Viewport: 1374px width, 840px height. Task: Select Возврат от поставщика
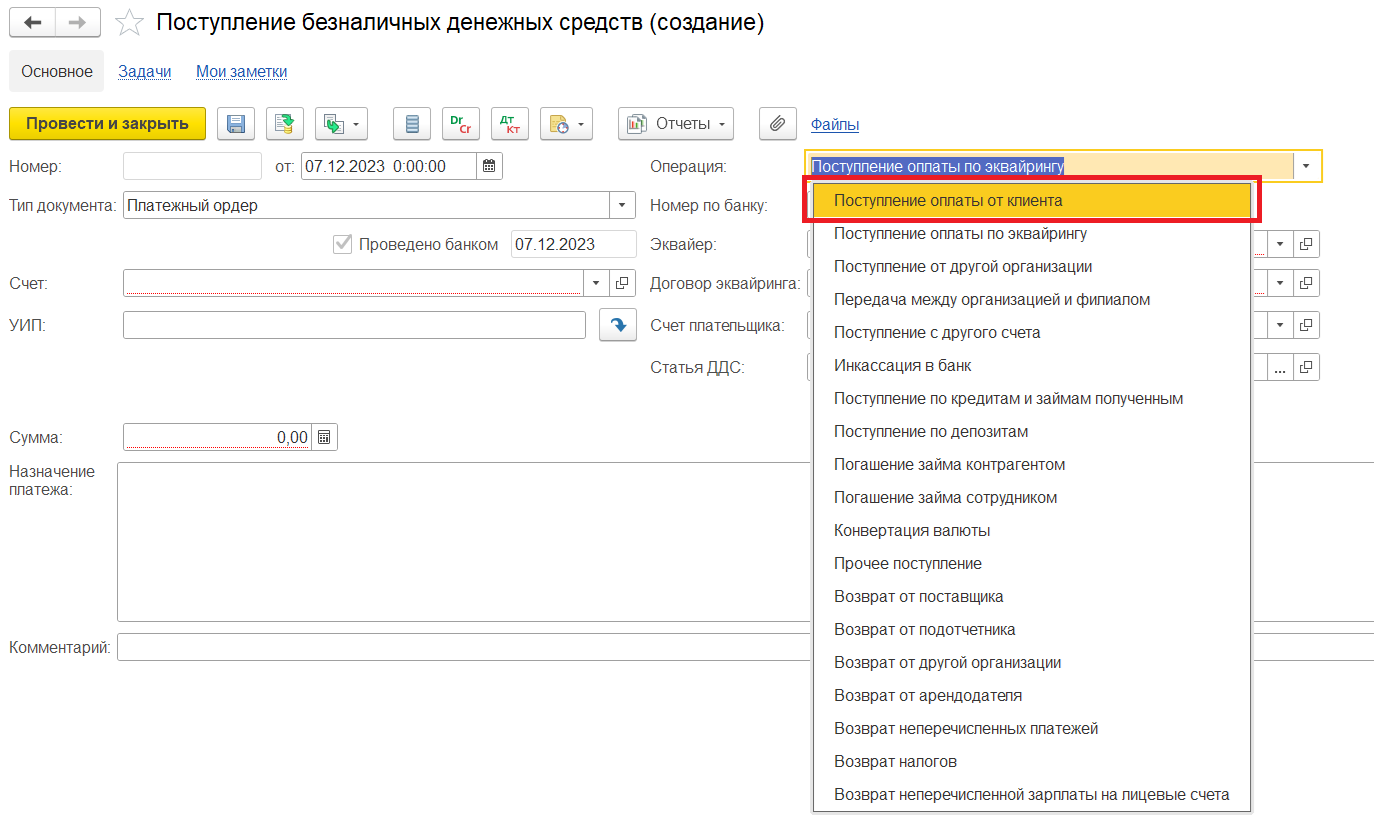[1031, 597]
